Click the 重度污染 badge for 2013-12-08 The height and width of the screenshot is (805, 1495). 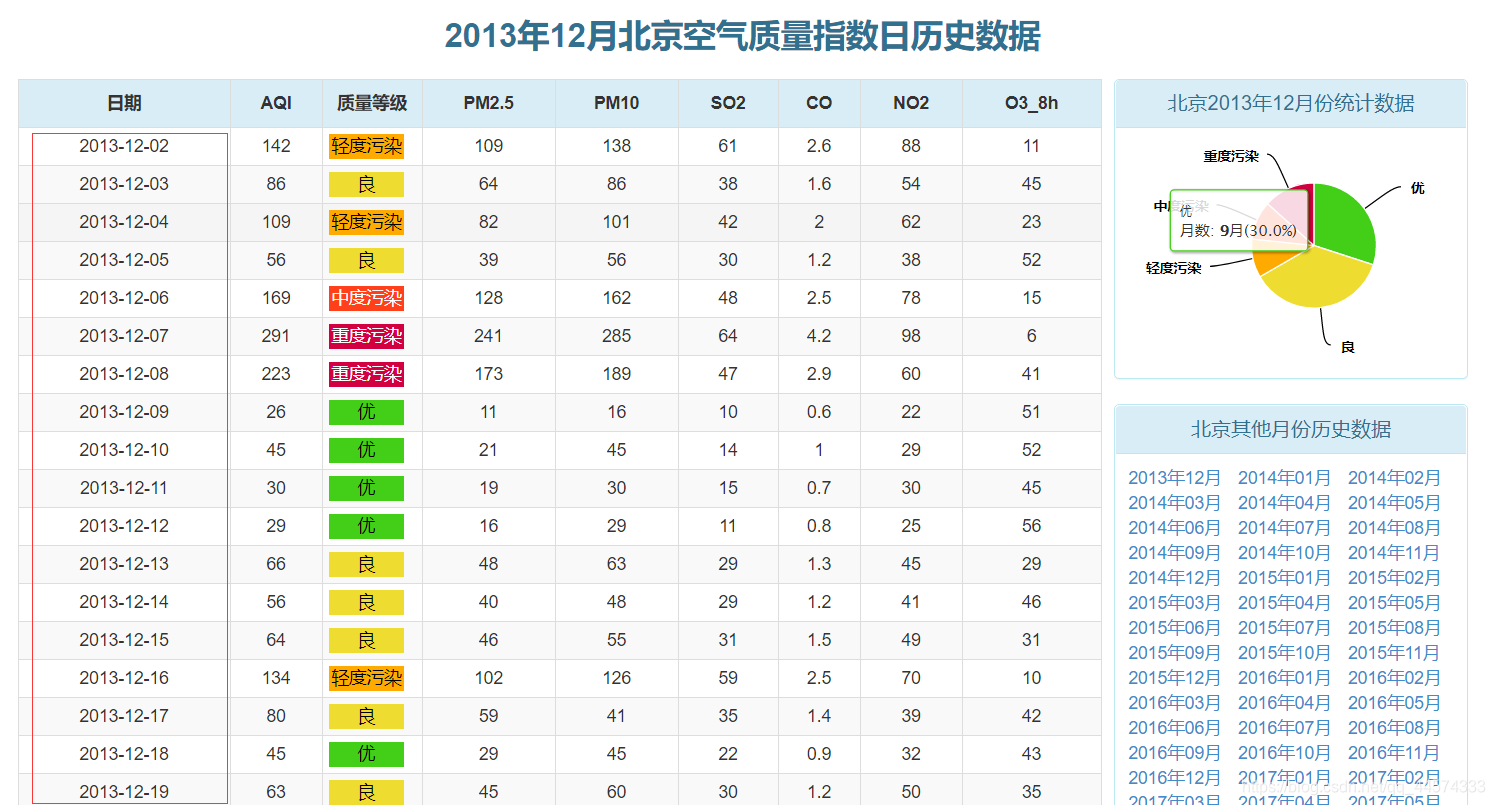pos(367,375)
